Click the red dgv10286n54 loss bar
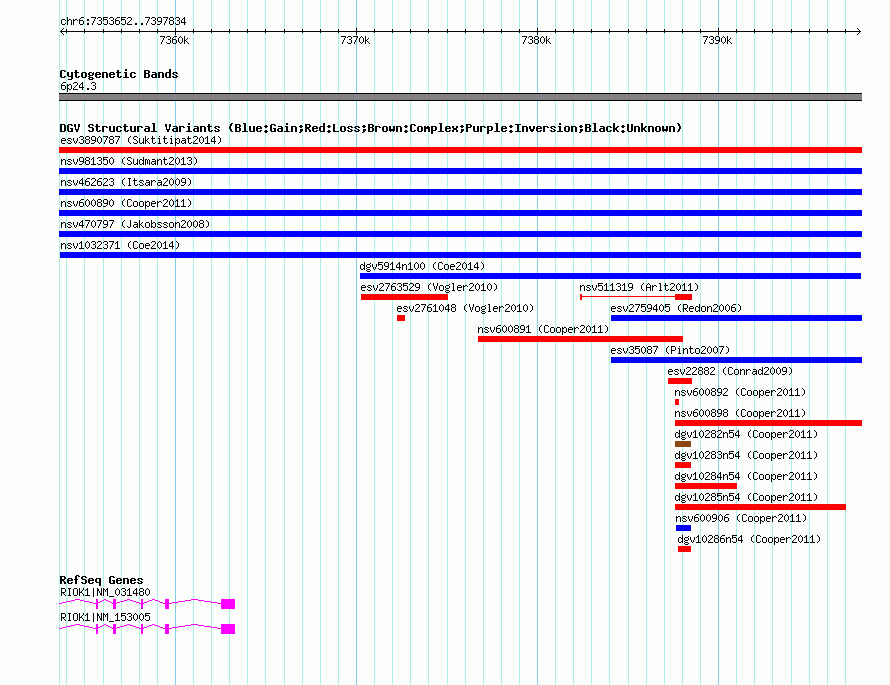The width and height of the screenshot is (890, 685). (x=685, y=549)
